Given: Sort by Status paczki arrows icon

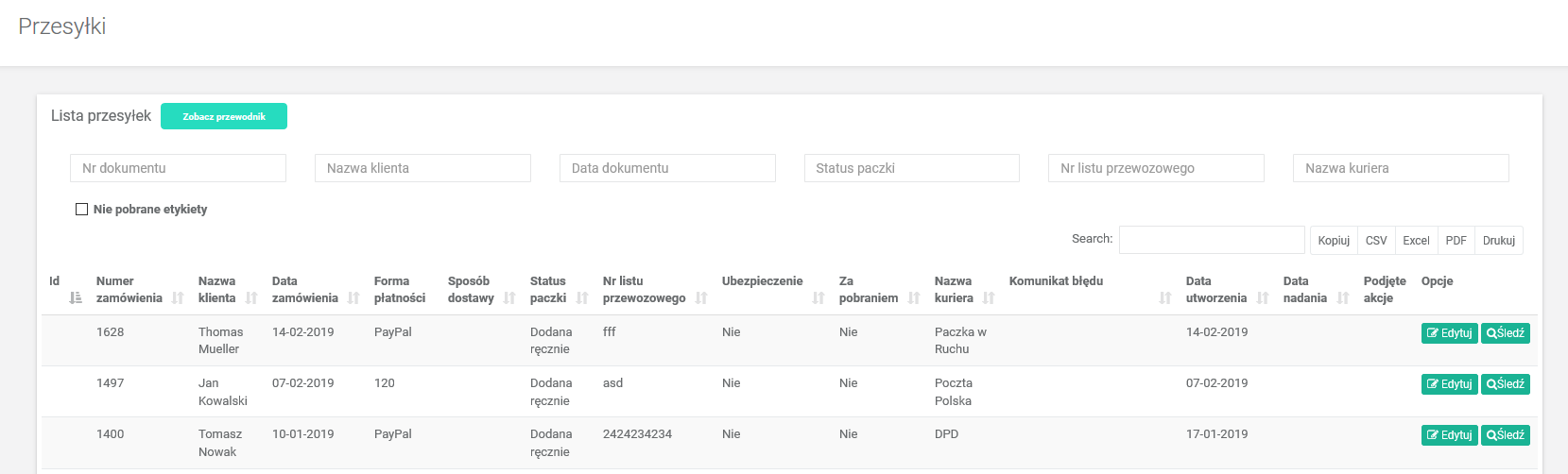Looking at the screenshot, I should [x=582, y=298].
